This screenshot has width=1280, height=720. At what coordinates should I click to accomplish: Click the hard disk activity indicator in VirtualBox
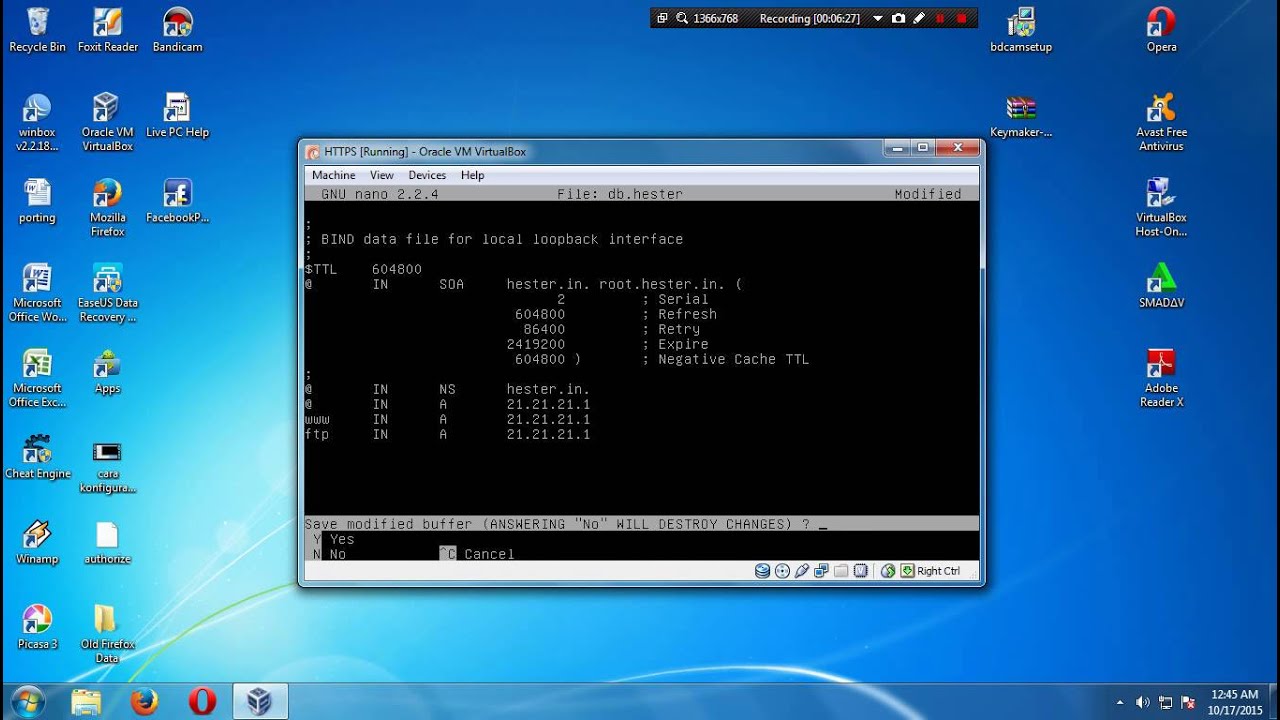coord(762,571)
